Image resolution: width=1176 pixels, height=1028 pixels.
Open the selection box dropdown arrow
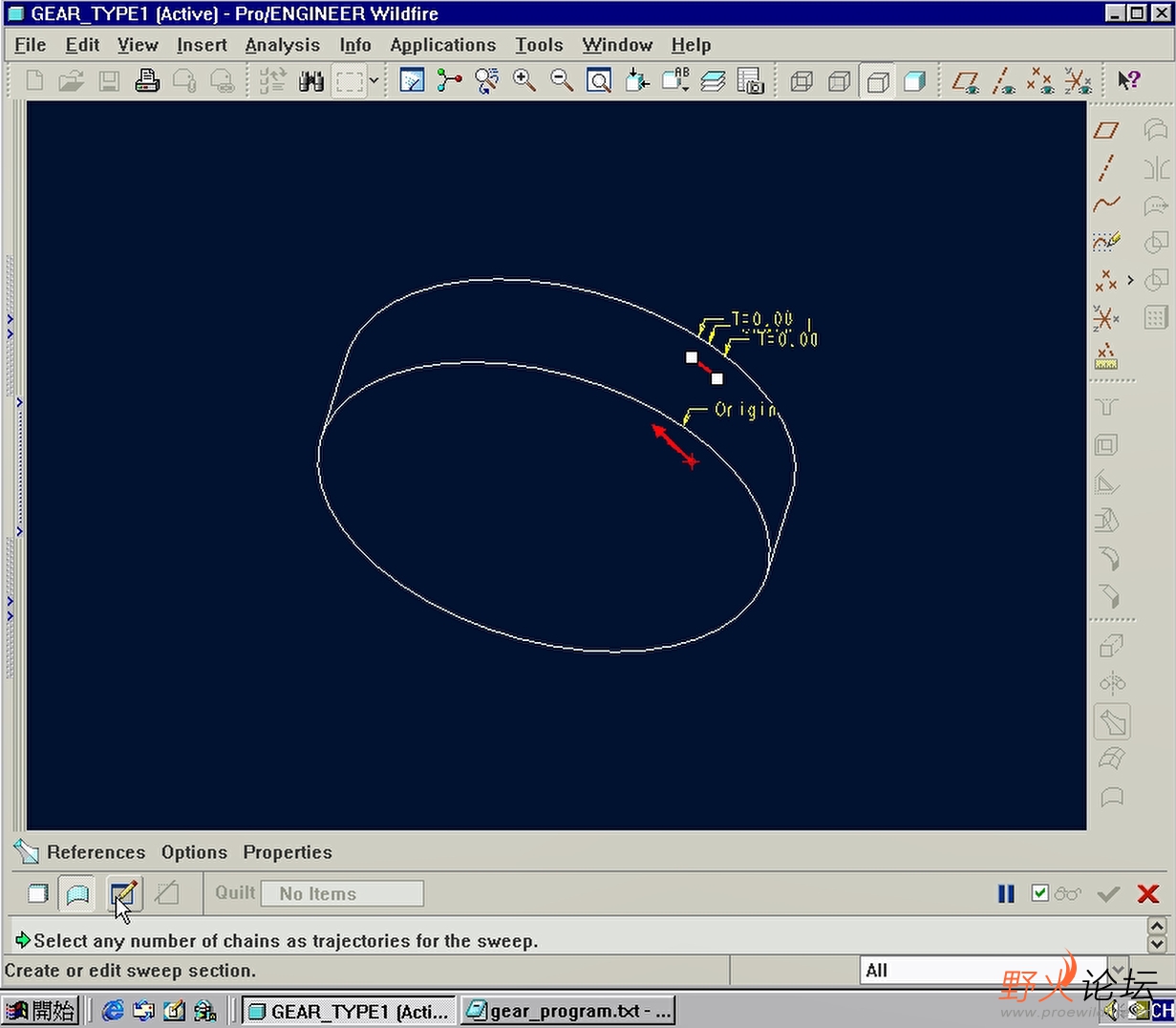coord(374,81)
